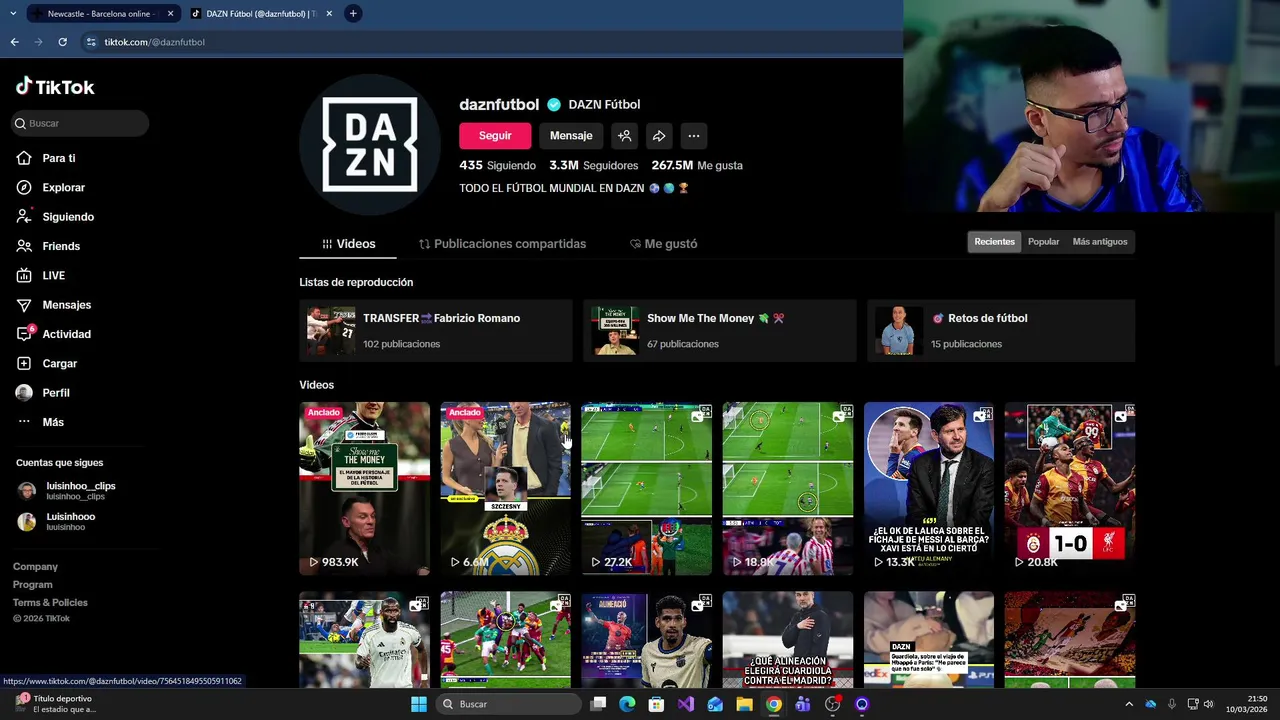Expand the Company footer section
The width and height of the screenshot is (1280, 720).
click(x=35, y=567)
